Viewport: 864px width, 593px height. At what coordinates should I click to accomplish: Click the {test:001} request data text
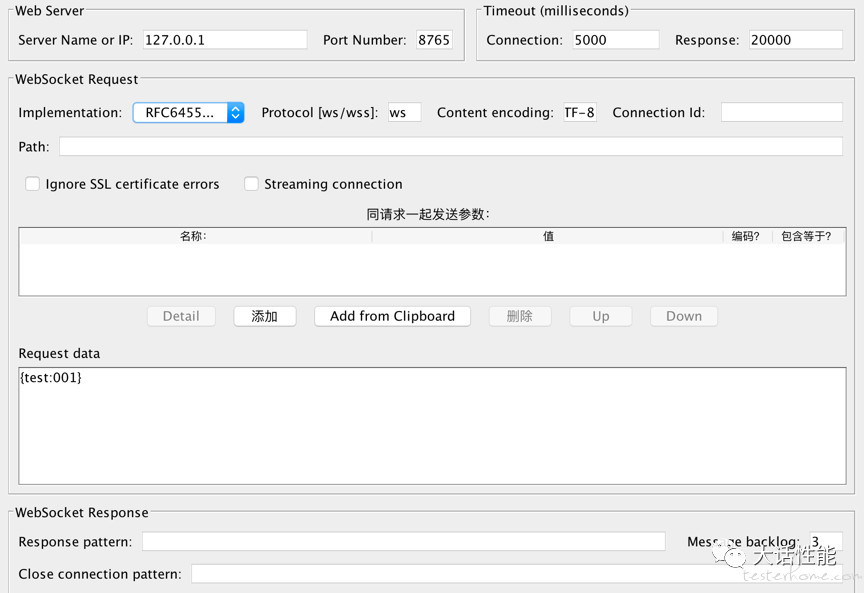[x=51, y=378]
